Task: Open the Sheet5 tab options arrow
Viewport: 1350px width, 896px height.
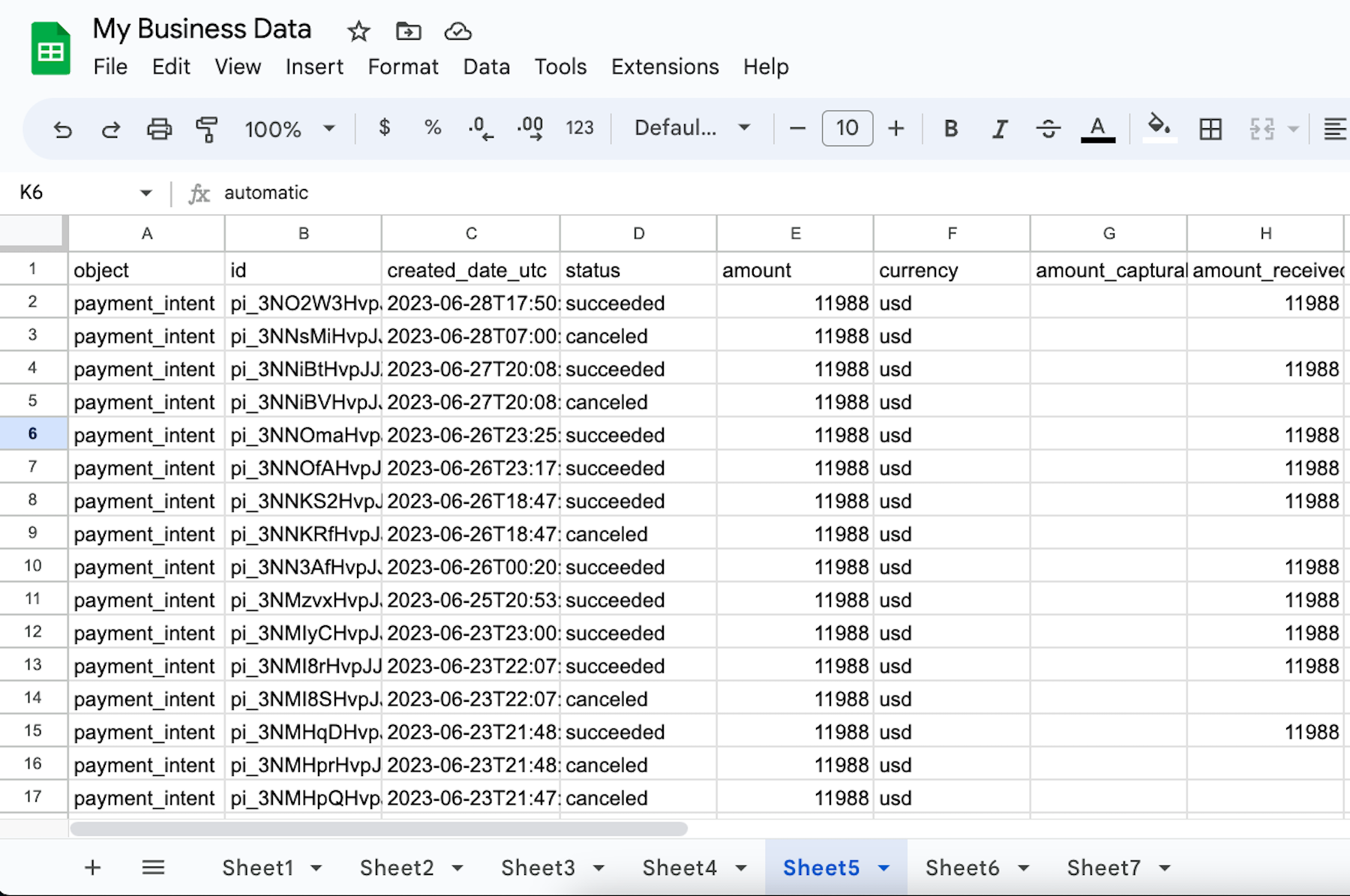Action: (883, 868)
